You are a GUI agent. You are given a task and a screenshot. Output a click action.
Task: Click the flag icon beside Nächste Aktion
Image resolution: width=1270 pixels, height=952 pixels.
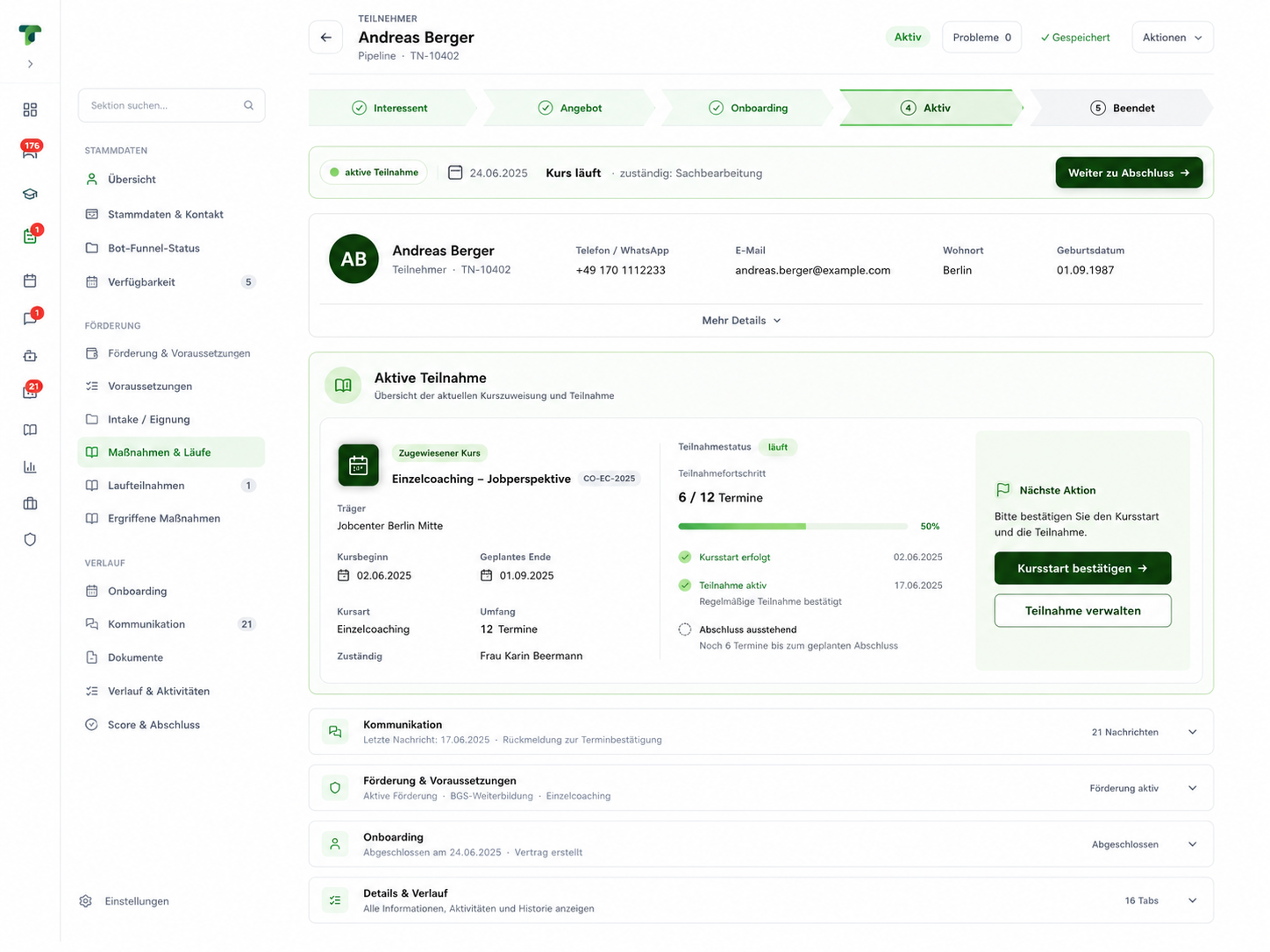tap(1002, 490)
